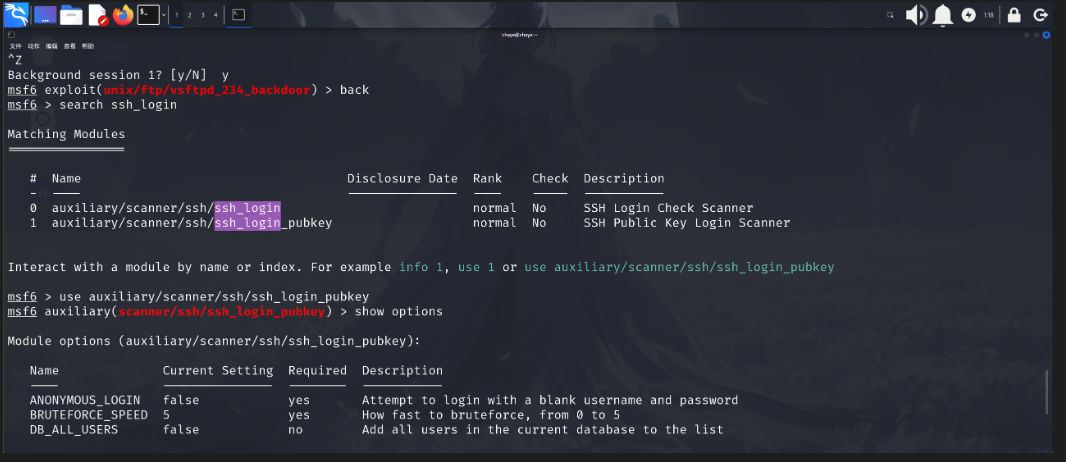Click the 'Module options' heading line

(x=213, y=341)
